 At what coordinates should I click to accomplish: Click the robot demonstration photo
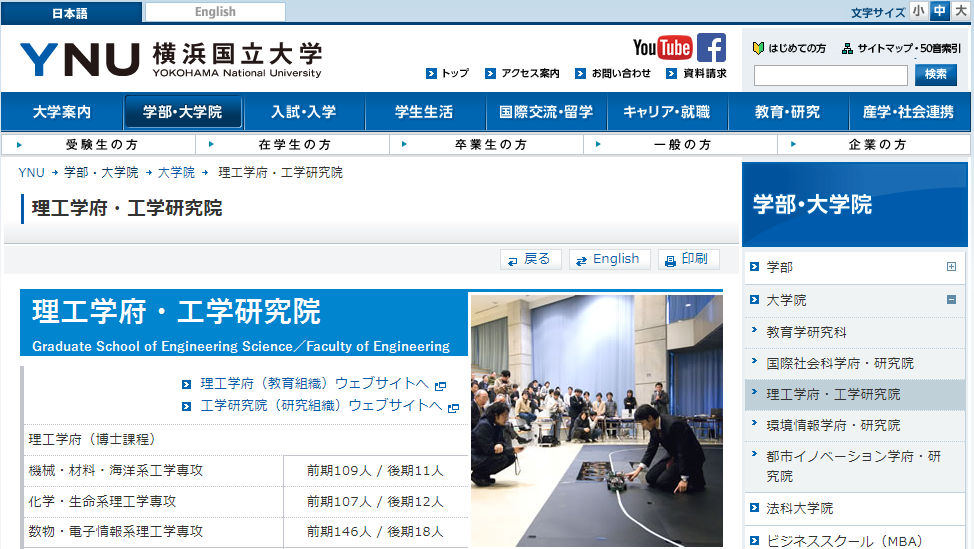596,420
